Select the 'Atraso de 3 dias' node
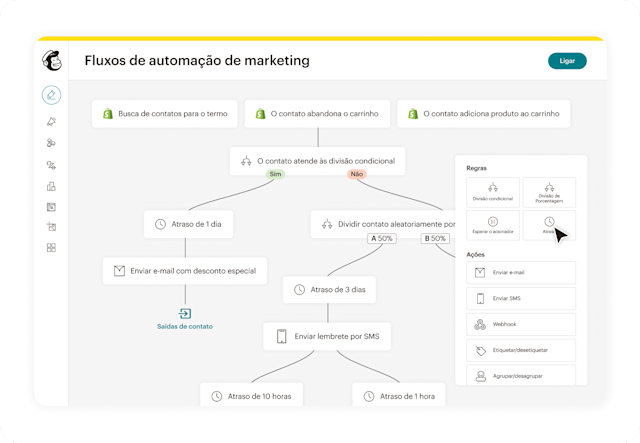This screenshot has height=443, width=640. 329,290
